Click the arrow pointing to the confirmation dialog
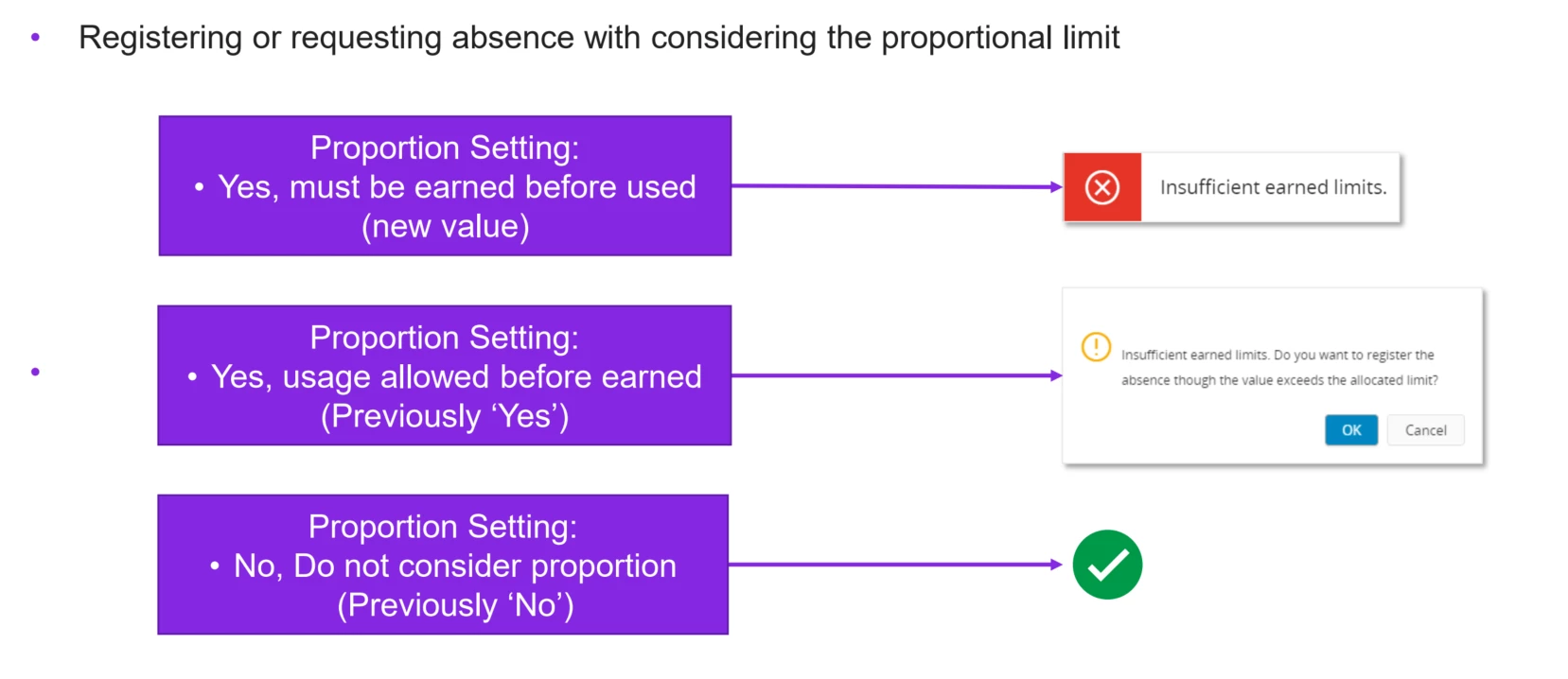1568x679 pixels. 896,375
